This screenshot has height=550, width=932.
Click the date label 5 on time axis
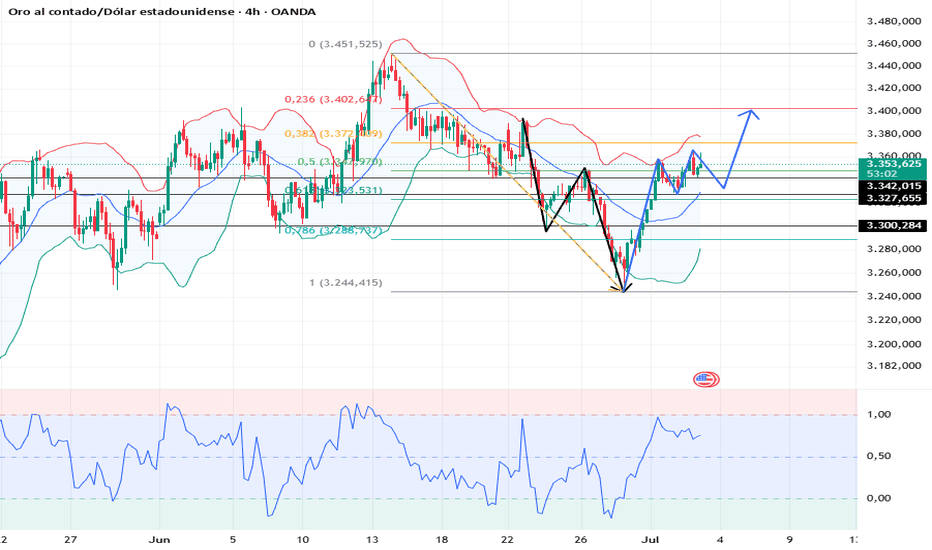coord(232,540)
